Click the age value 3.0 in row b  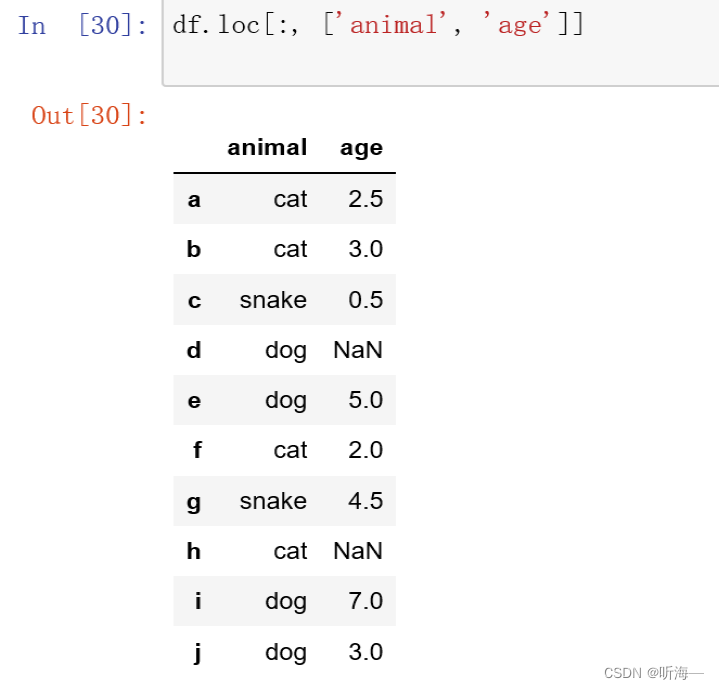[x=365, y=249]
